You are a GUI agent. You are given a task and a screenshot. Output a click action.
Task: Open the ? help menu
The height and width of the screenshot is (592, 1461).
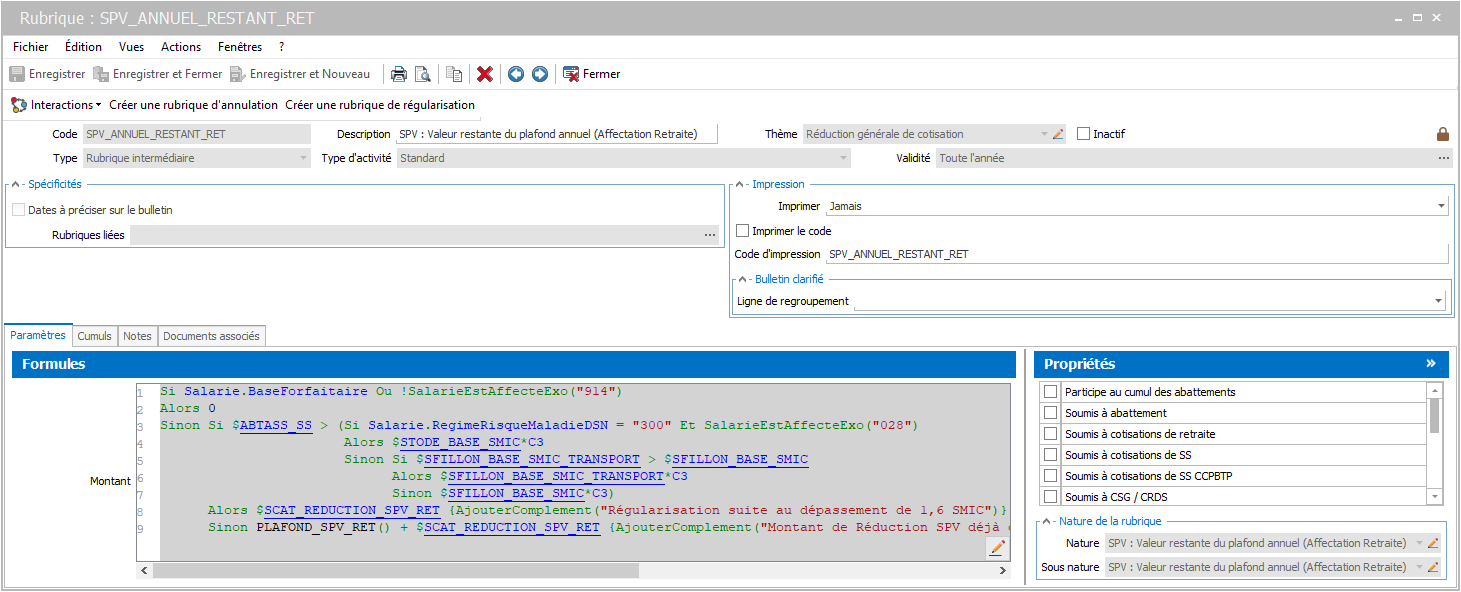pos(282,47)
